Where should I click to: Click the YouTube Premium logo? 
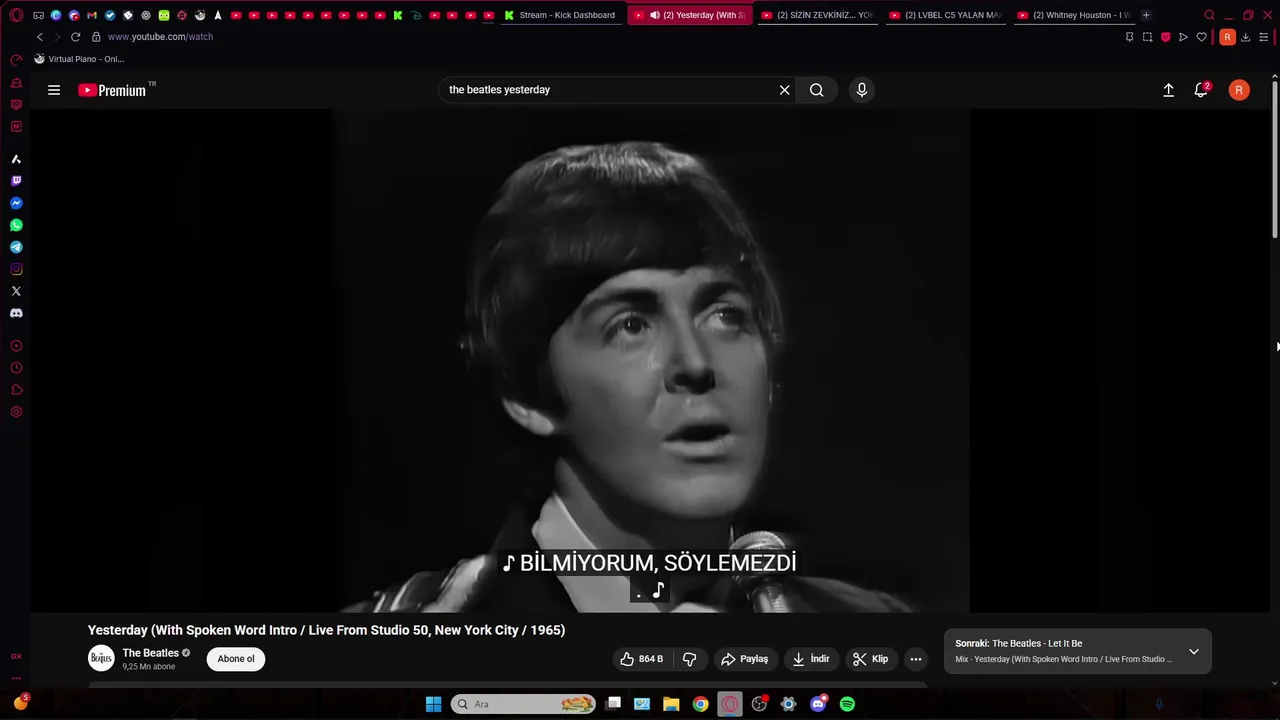coord(113,90)
